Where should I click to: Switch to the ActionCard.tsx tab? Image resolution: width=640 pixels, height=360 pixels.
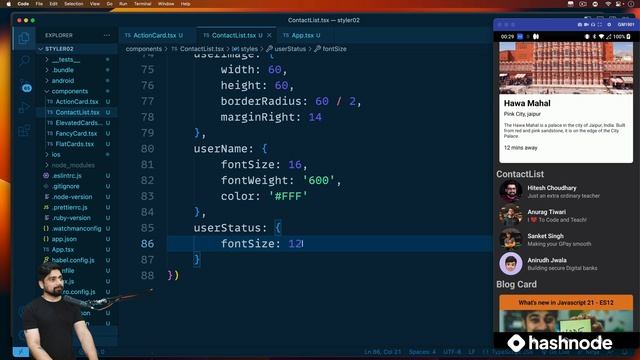pos(154,36)
